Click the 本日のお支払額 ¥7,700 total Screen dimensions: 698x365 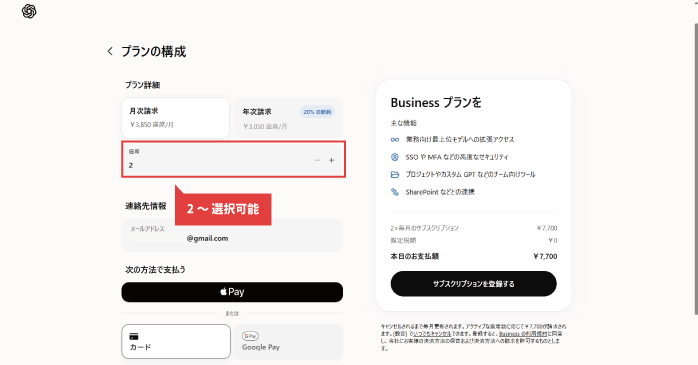(474, 256)
